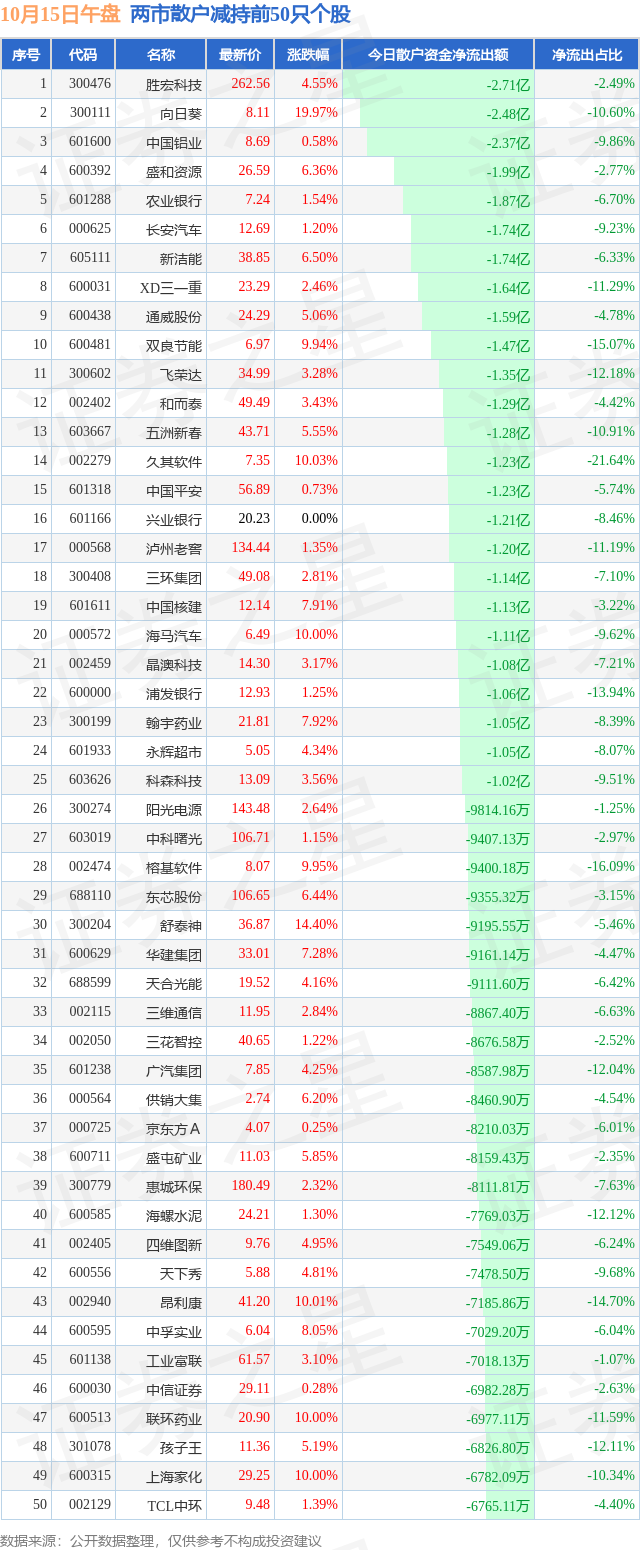Click the 今日散户资金净流出额 column header
This screenshot has height=1550, width=640.
tap(438, 55)
